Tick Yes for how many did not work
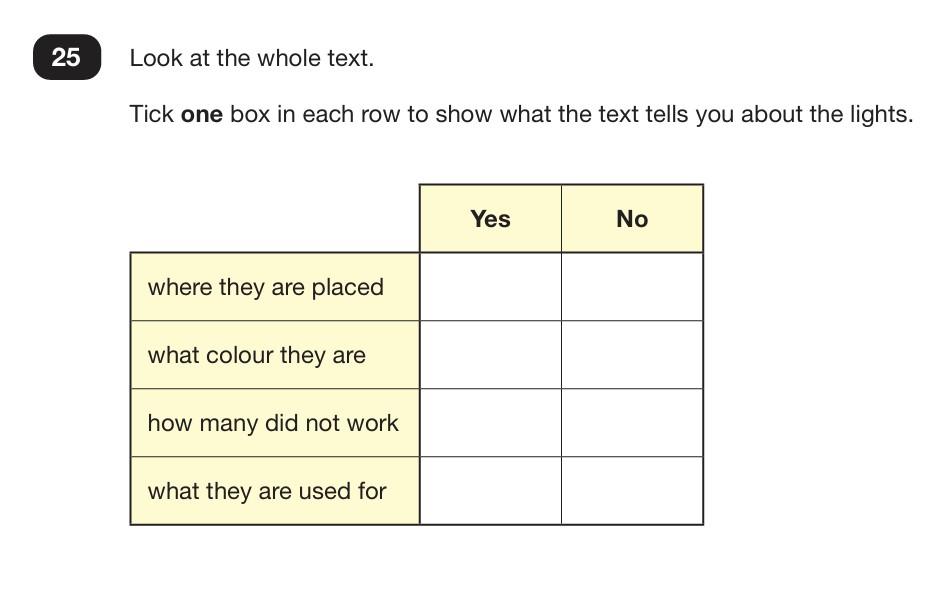 click(490, 423)
